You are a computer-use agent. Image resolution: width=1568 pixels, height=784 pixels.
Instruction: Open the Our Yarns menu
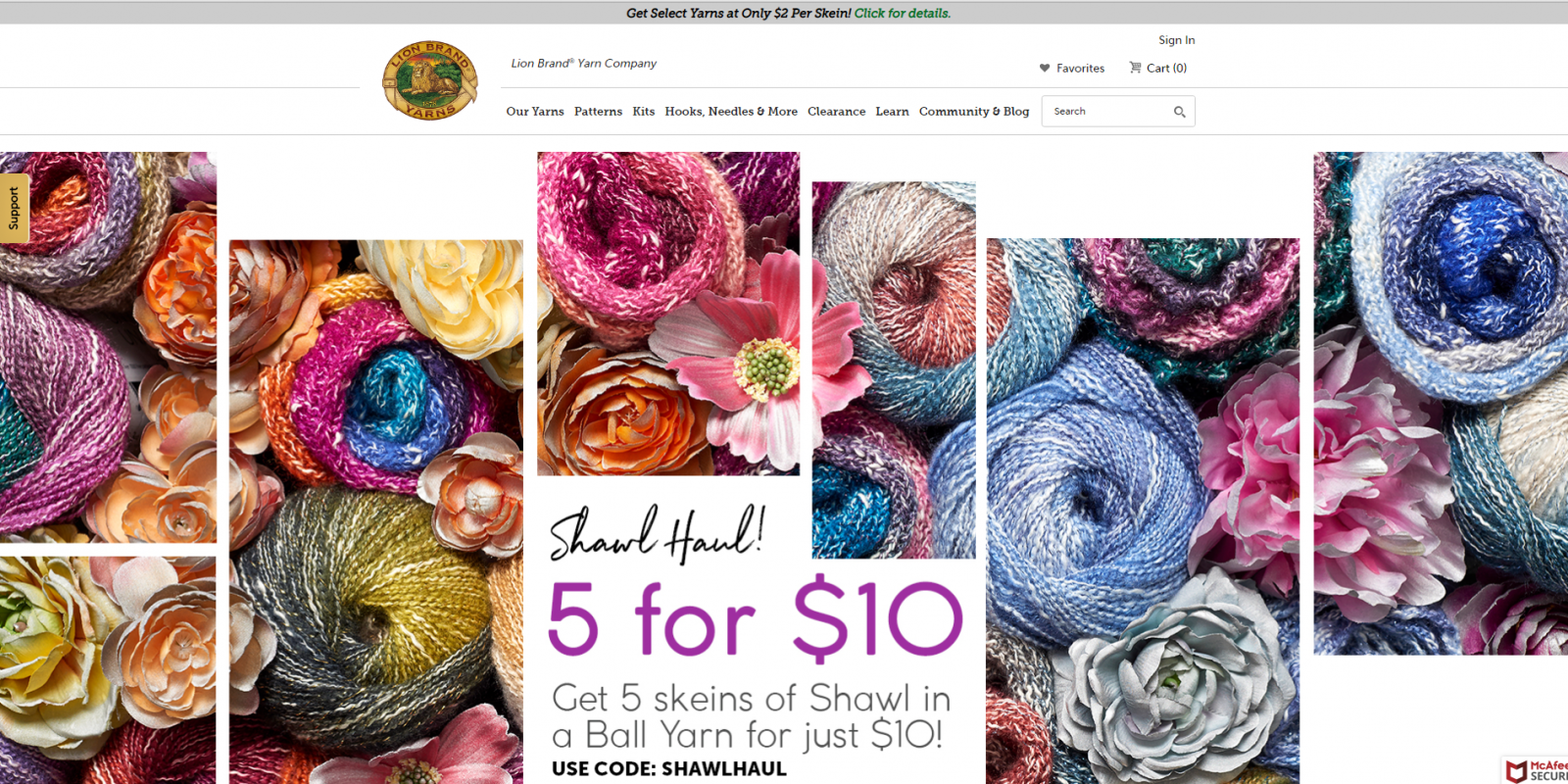coord(535,112)
